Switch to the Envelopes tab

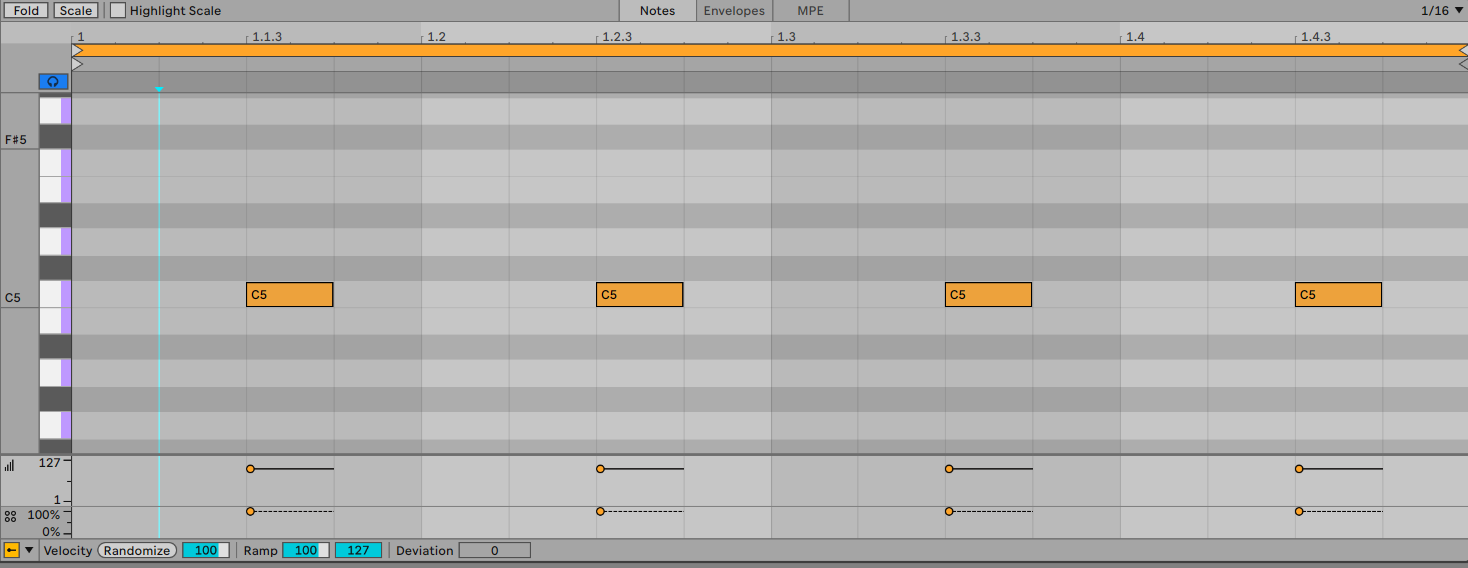(x=734, y=11)
